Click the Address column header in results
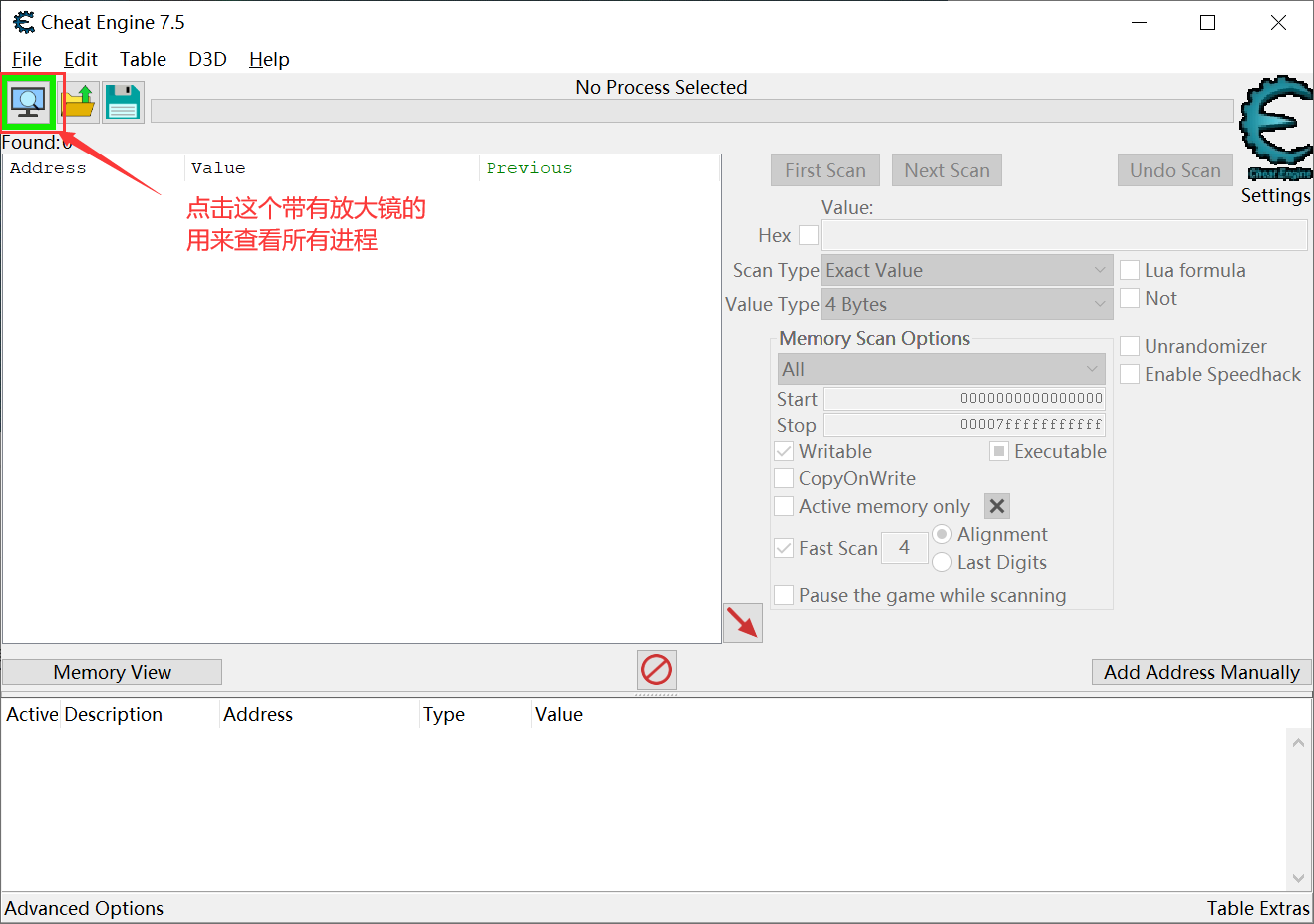Screen dimensions: 1314x924 tap(94, 168)
